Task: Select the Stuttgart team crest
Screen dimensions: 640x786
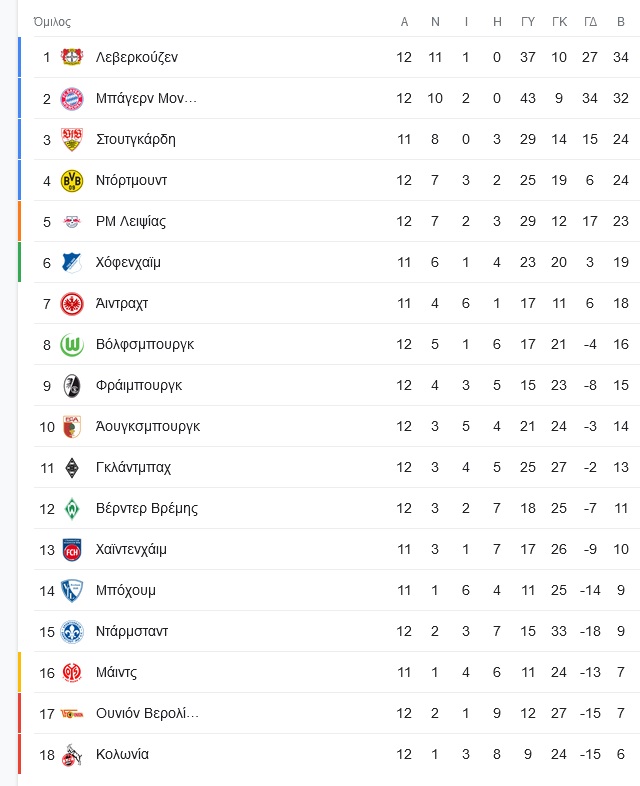Action: [x=72, y=139]
